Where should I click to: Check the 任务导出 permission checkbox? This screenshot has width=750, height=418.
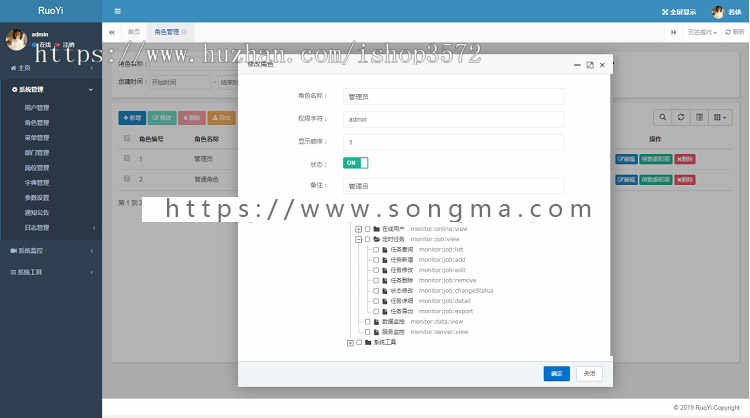click(376, 311)
